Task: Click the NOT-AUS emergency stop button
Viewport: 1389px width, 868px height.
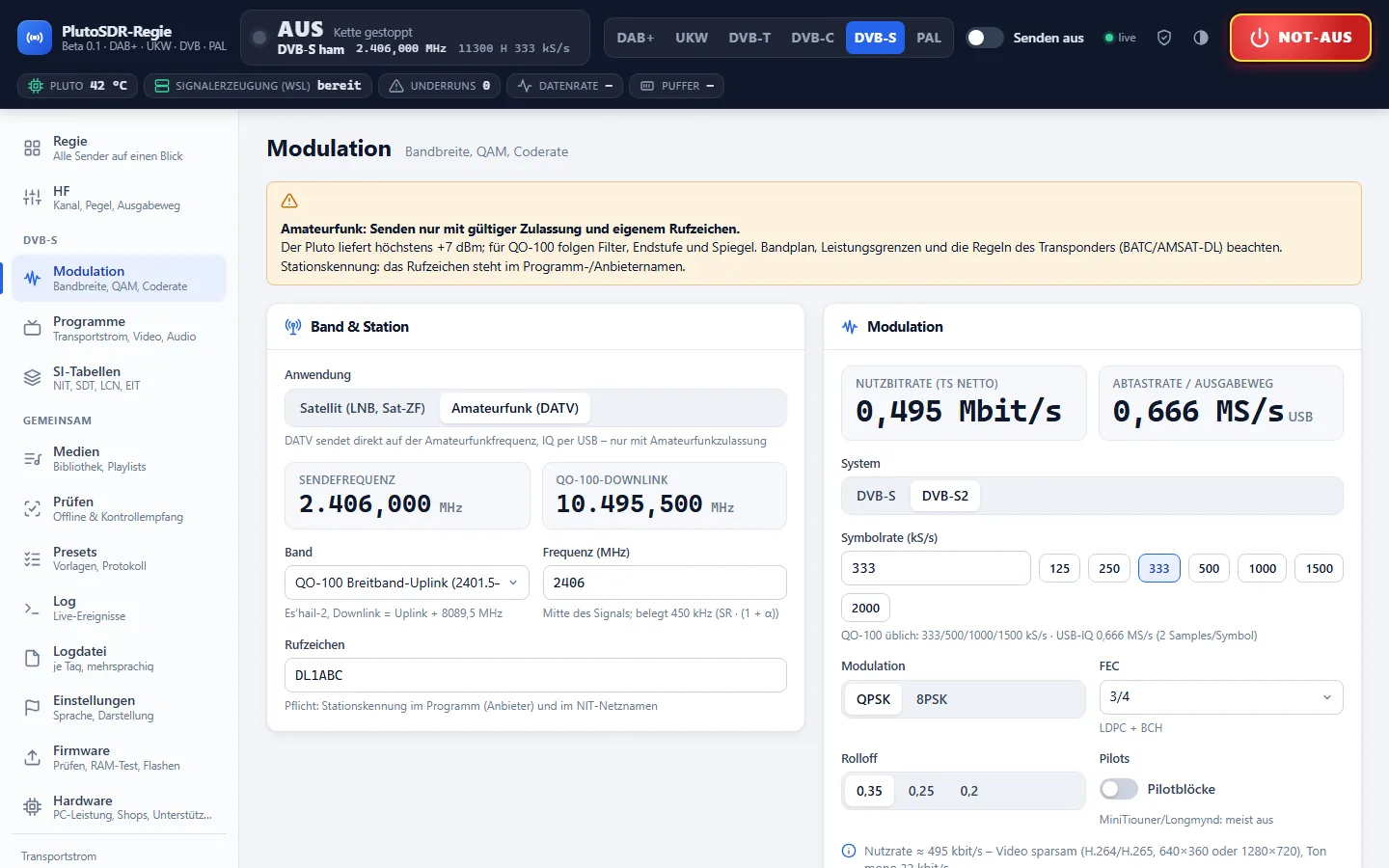Action: [x=1300, y=38]
